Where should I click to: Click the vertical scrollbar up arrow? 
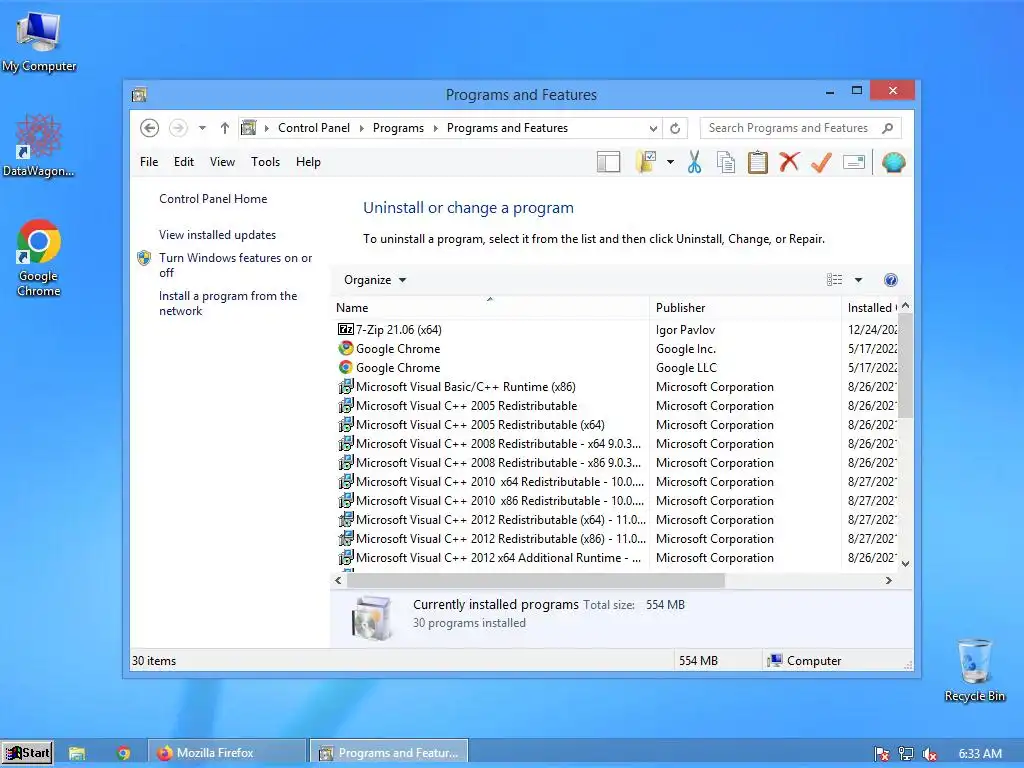(x=905, y=306)
